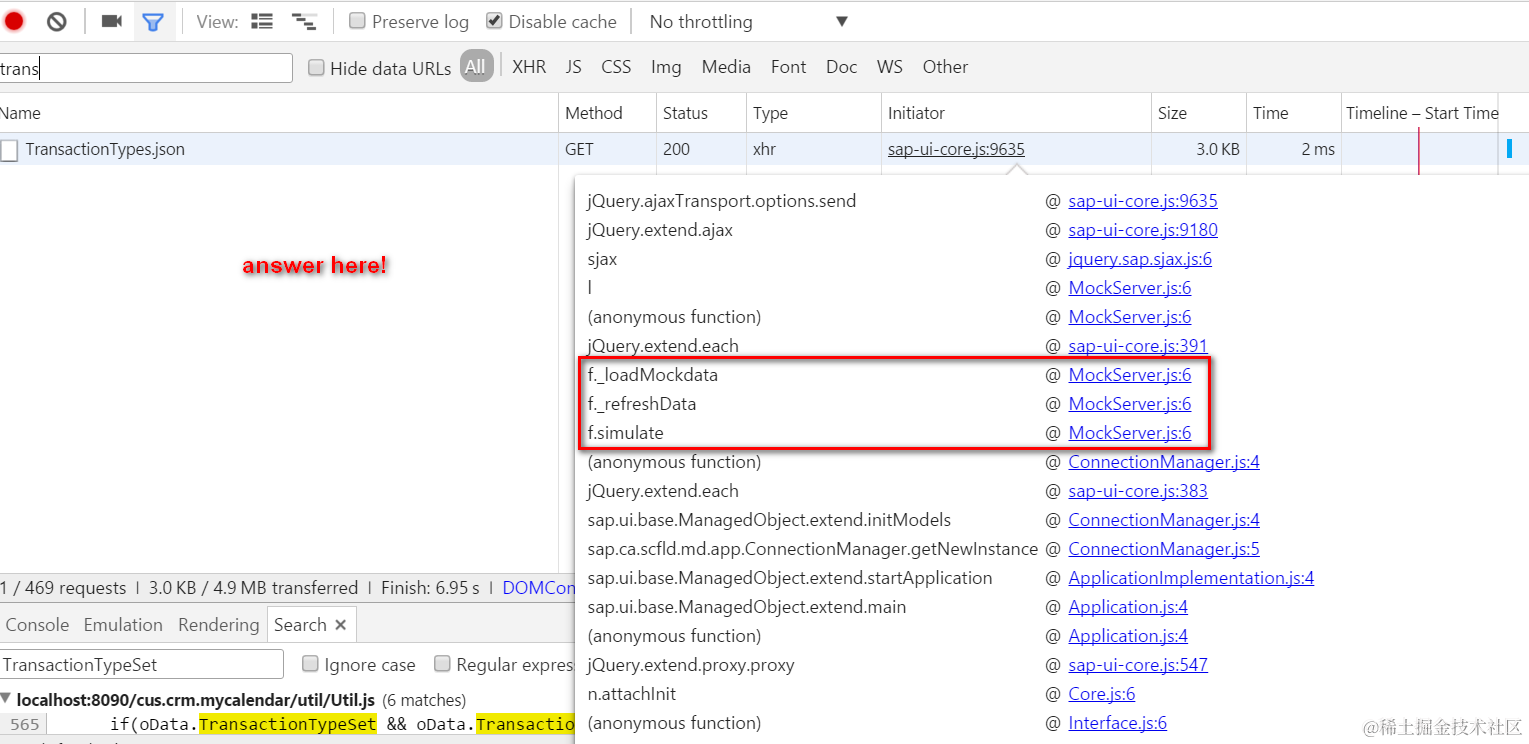The width and height of the screenshot is (1529, 744).
Task: Select the All filter
Action: click(476, 66)
